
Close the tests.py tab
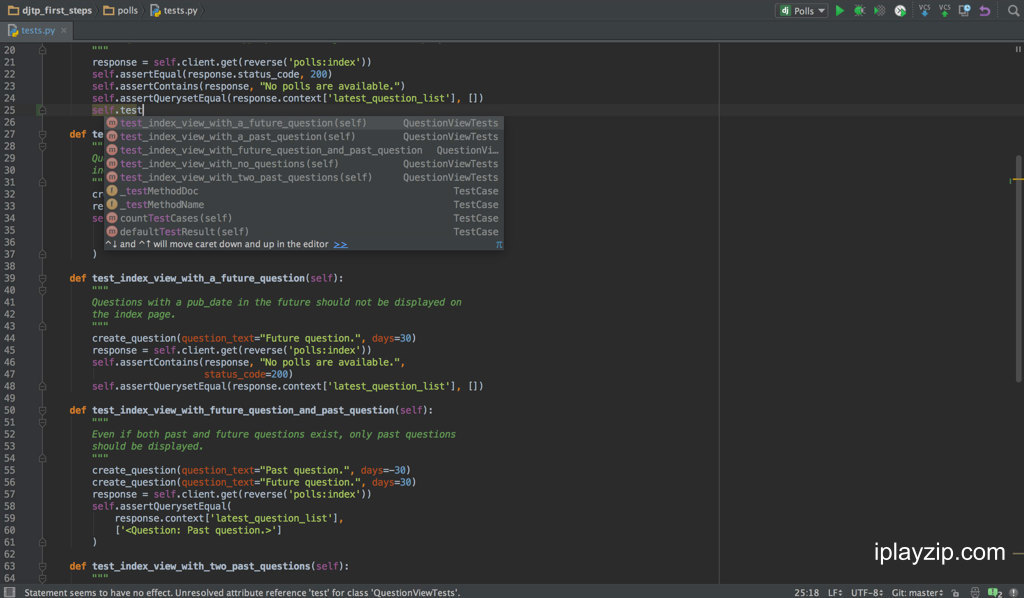coord(63,30)
